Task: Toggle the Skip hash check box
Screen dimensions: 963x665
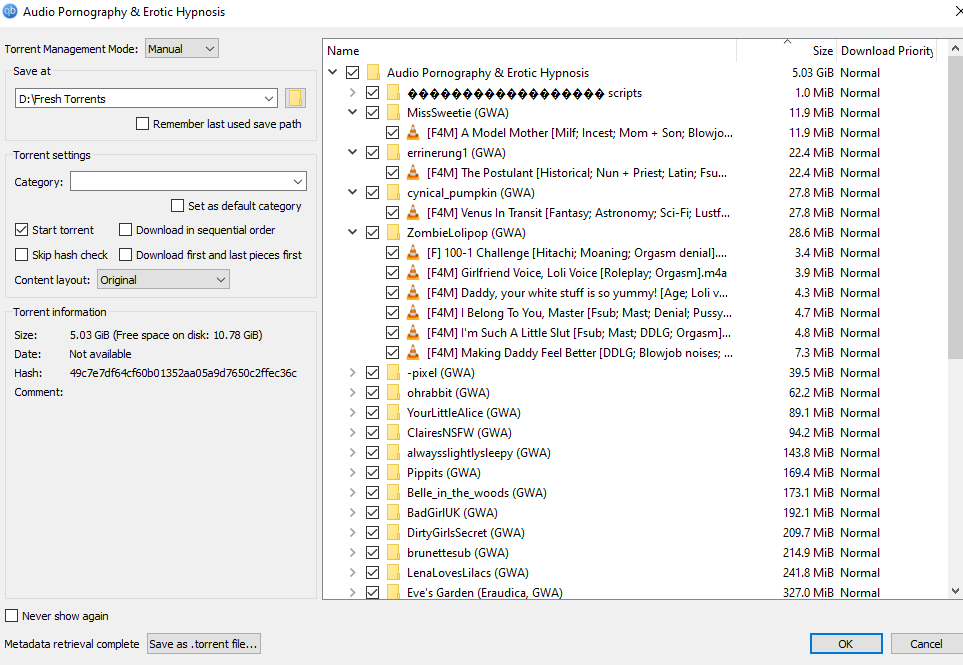Action: 21,254
